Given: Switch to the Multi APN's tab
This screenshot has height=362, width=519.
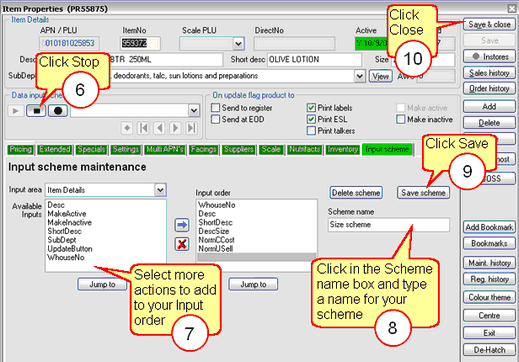Looking at the screenshot, I should click(165, 149).
